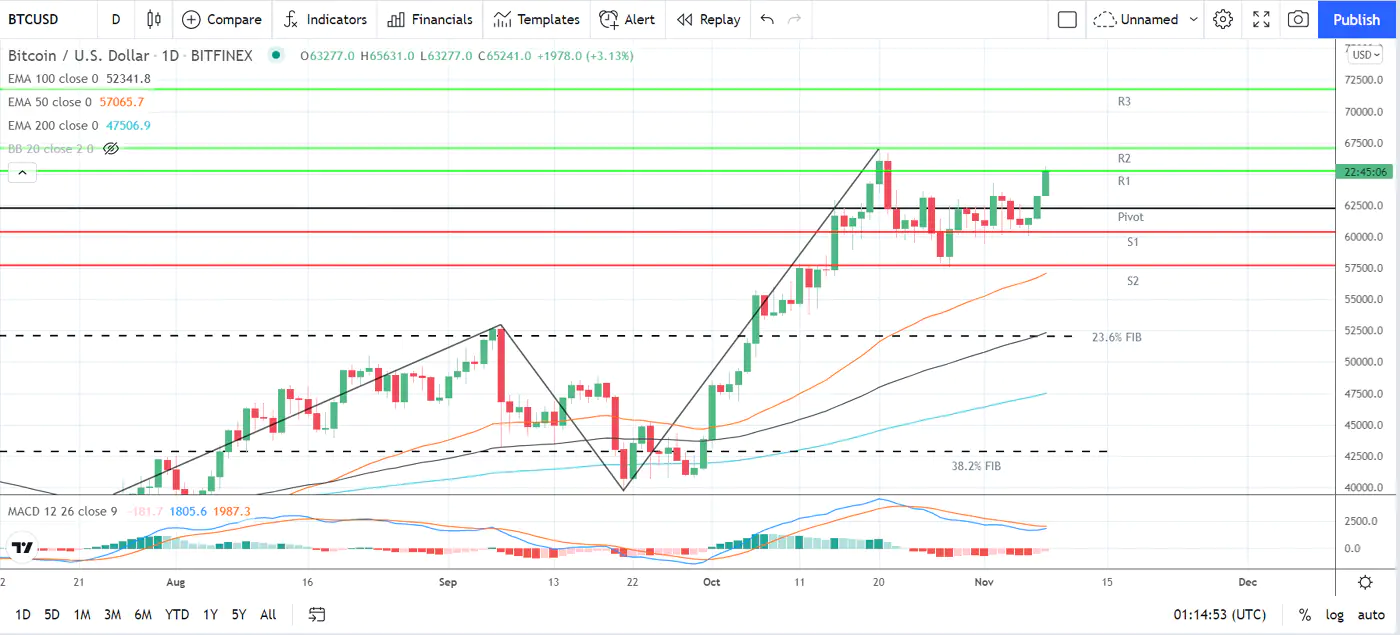Screen dimensions: 1400x635
Task: Take a chart snapshot with camera
Action: (1298, 19)
